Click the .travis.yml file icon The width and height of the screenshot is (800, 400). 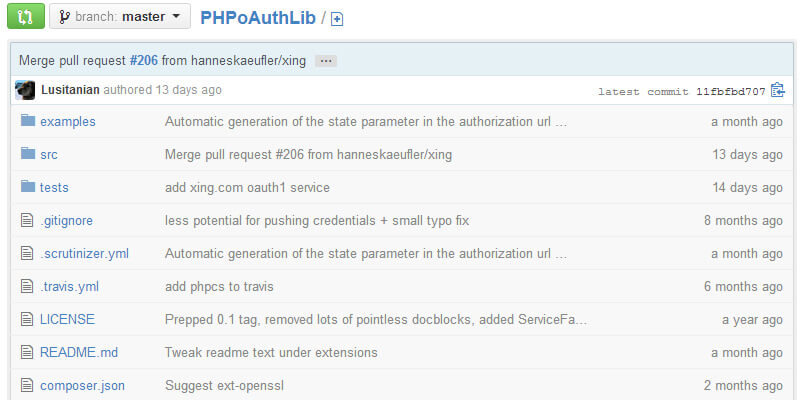point(27,286)
